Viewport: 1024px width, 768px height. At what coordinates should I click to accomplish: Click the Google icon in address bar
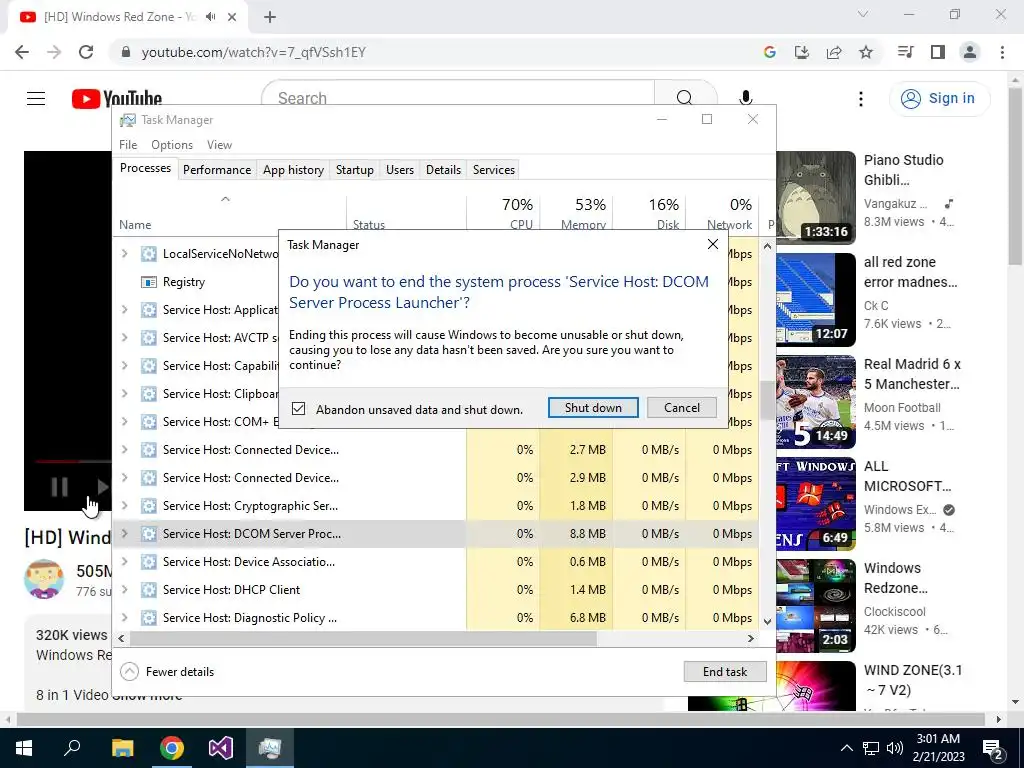point(769,52)
